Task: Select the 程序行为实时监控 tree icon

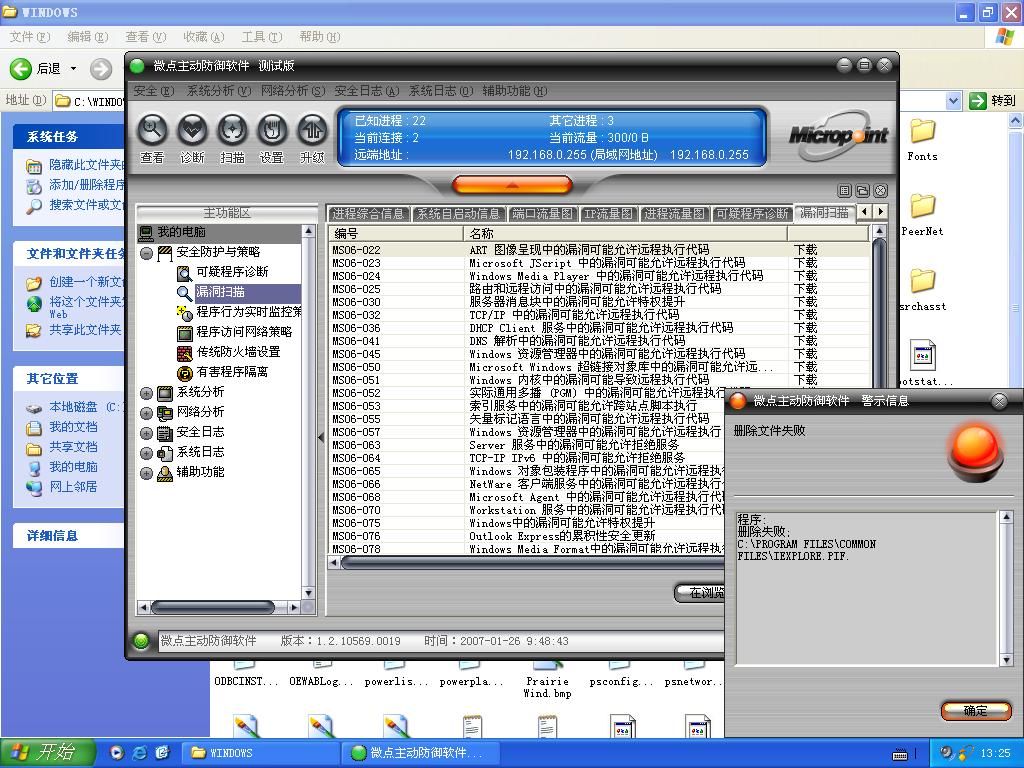Action: [x=185, y=313]
